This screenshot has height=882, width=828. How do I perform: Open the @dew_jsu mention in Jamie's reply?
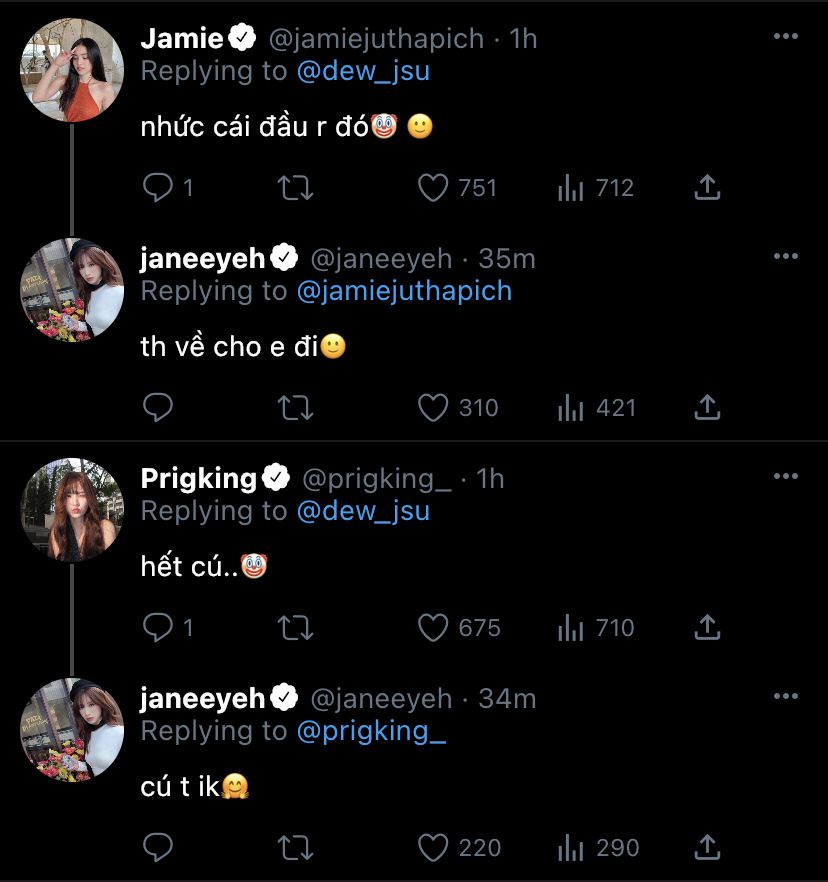coord(363,71)
